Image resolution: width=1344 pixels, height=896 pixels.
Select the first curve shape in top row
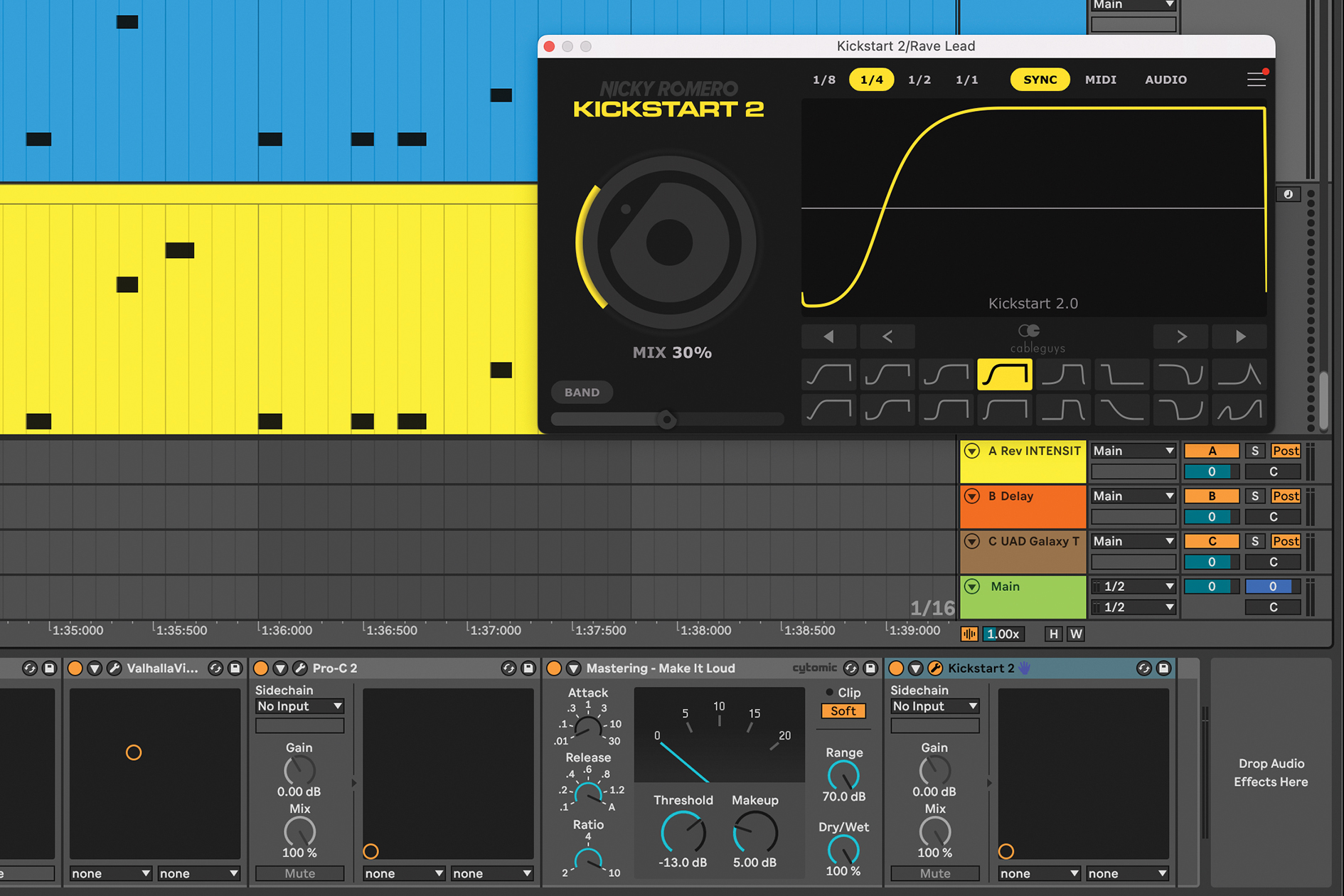pos(828,374)
